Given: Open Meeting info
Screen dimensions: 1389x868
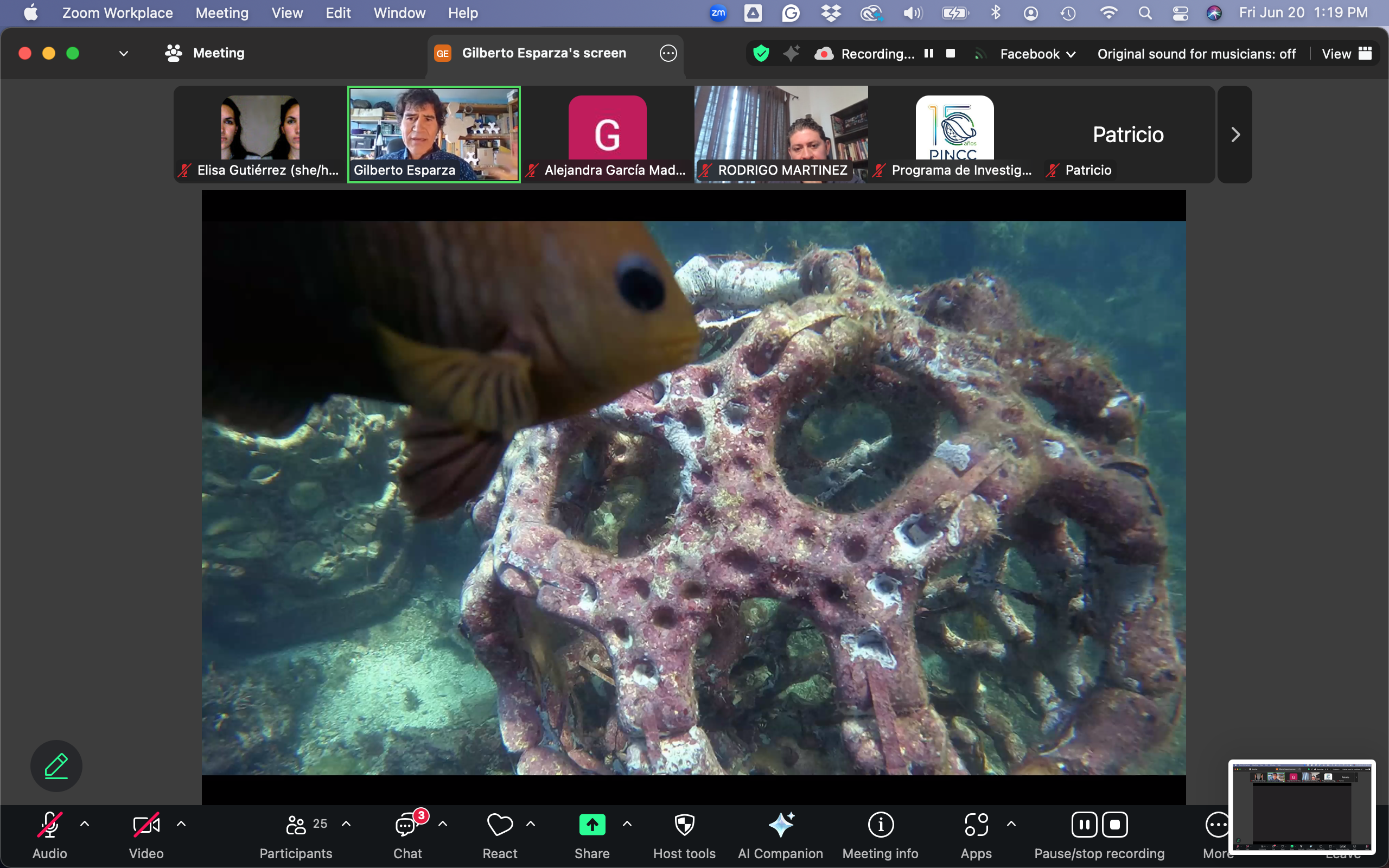Looking at the screenshot, I should click(x=881, y=826).
